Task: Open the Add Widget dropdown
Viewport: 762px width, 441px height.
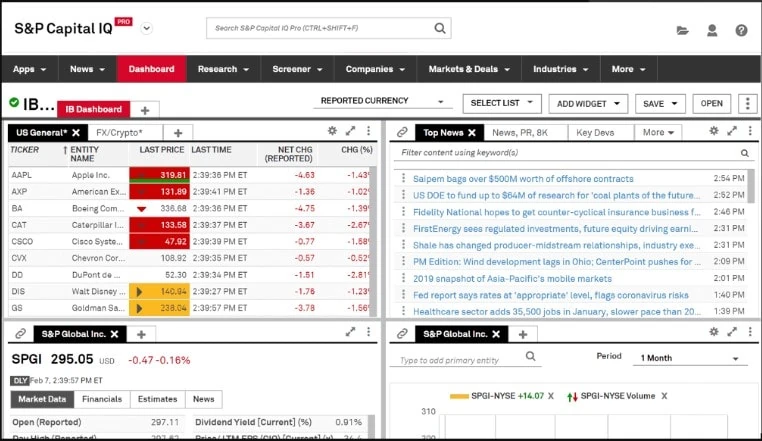Action: pyautogui.click(x=589, y=104)
